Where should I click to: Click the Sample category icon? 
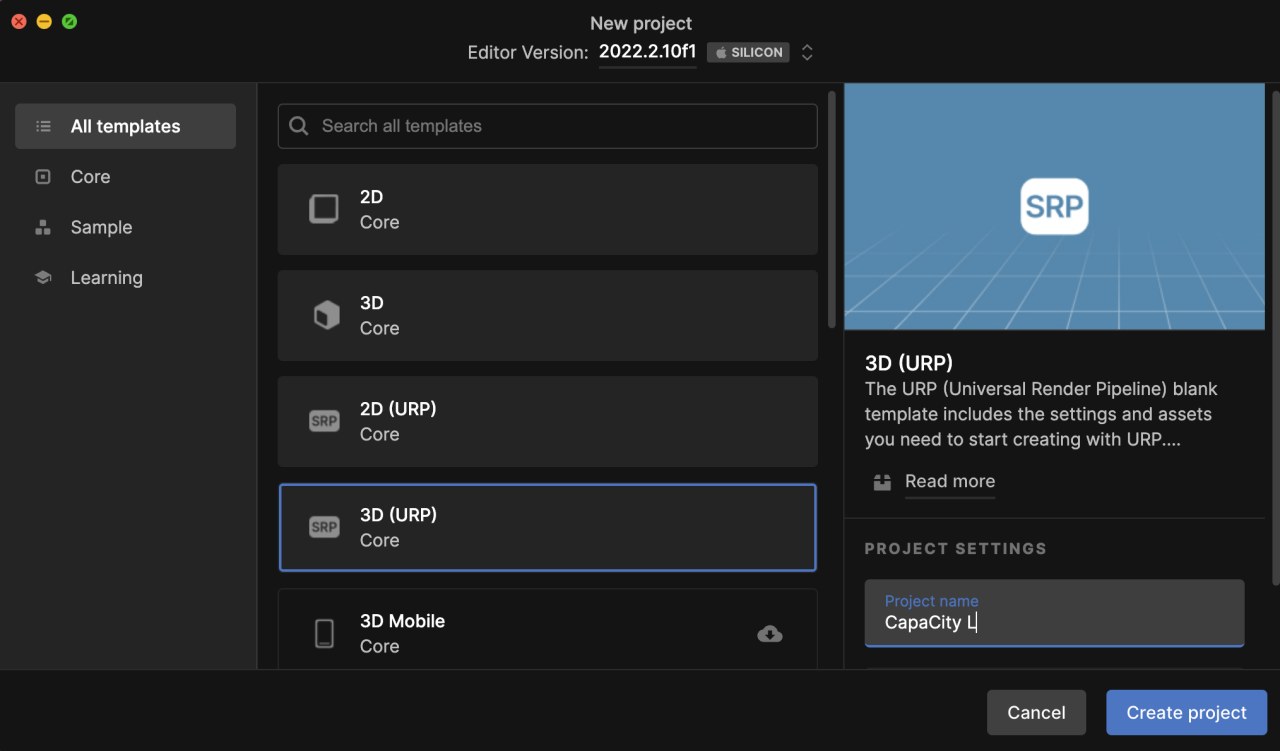pos(43,227)
